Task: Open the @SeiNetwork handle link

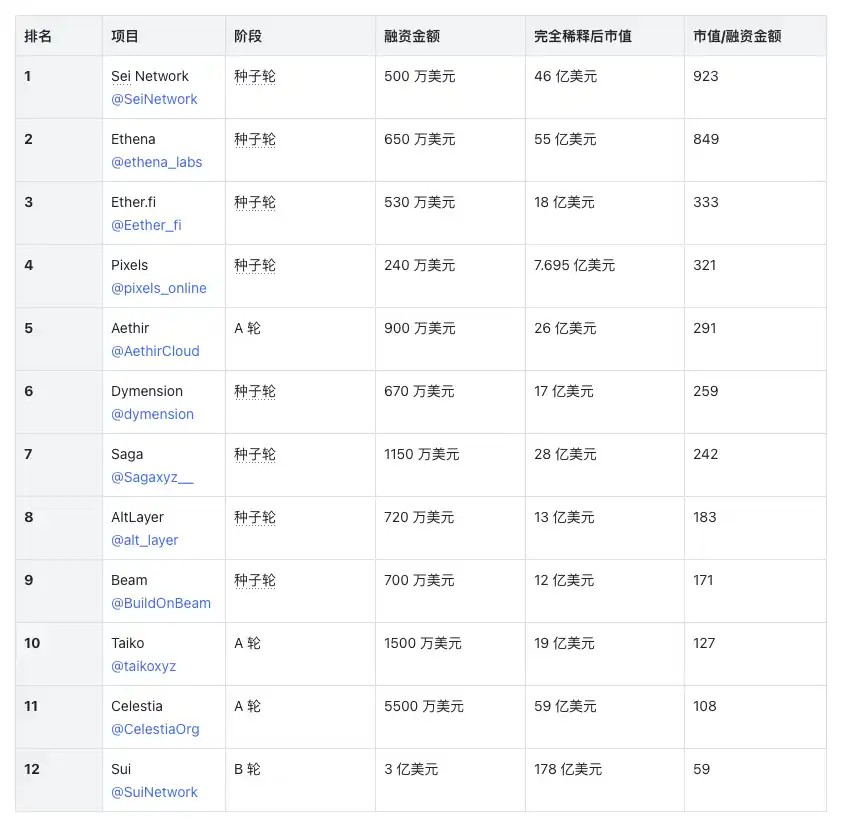Action: 154,99
